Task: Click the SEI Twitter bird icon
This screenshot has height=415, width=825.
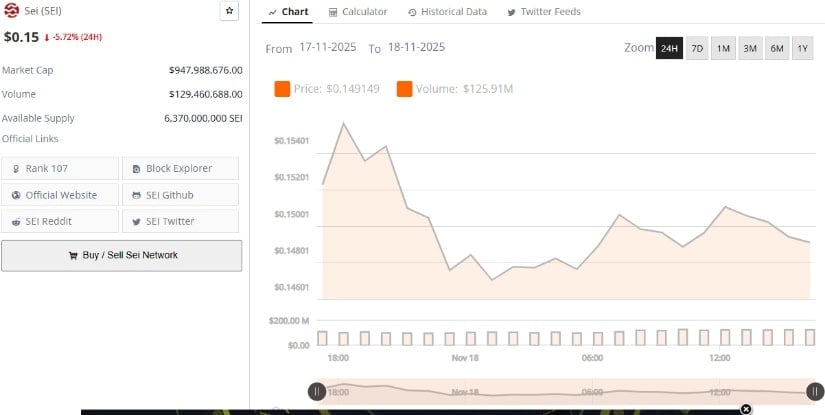Action: [x=135, y=221]
